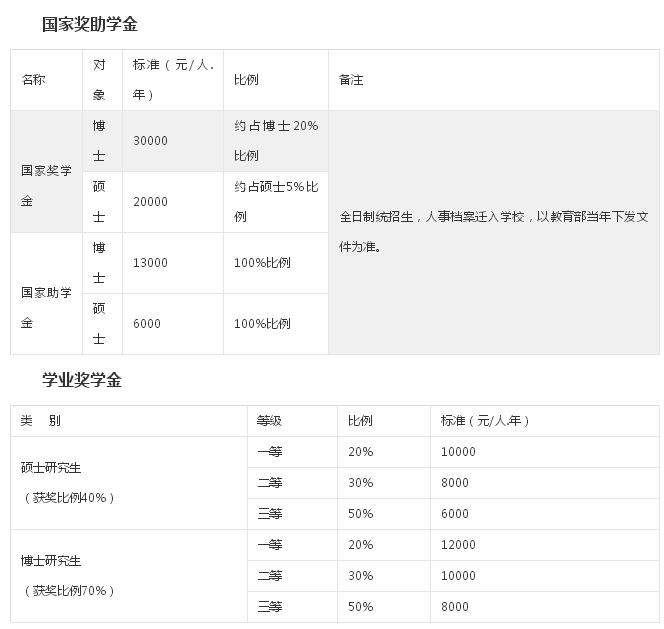Screen dimensions: 664x629
Task: Click the 12000 amount cell
Action: [x=458, y=545]
